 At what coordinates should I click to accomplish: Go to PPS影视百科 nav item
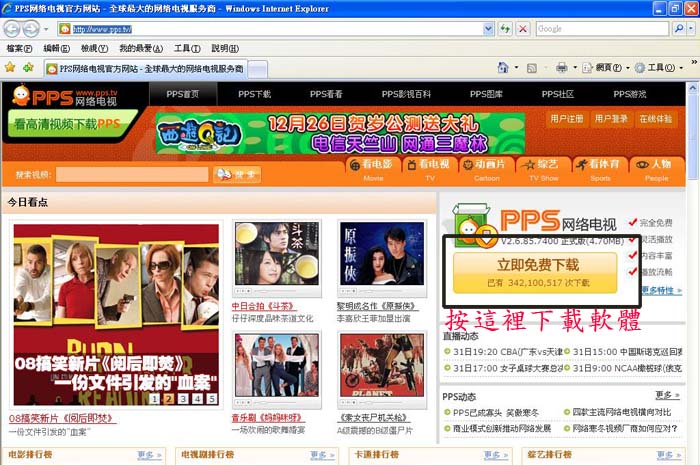(406, 94)
